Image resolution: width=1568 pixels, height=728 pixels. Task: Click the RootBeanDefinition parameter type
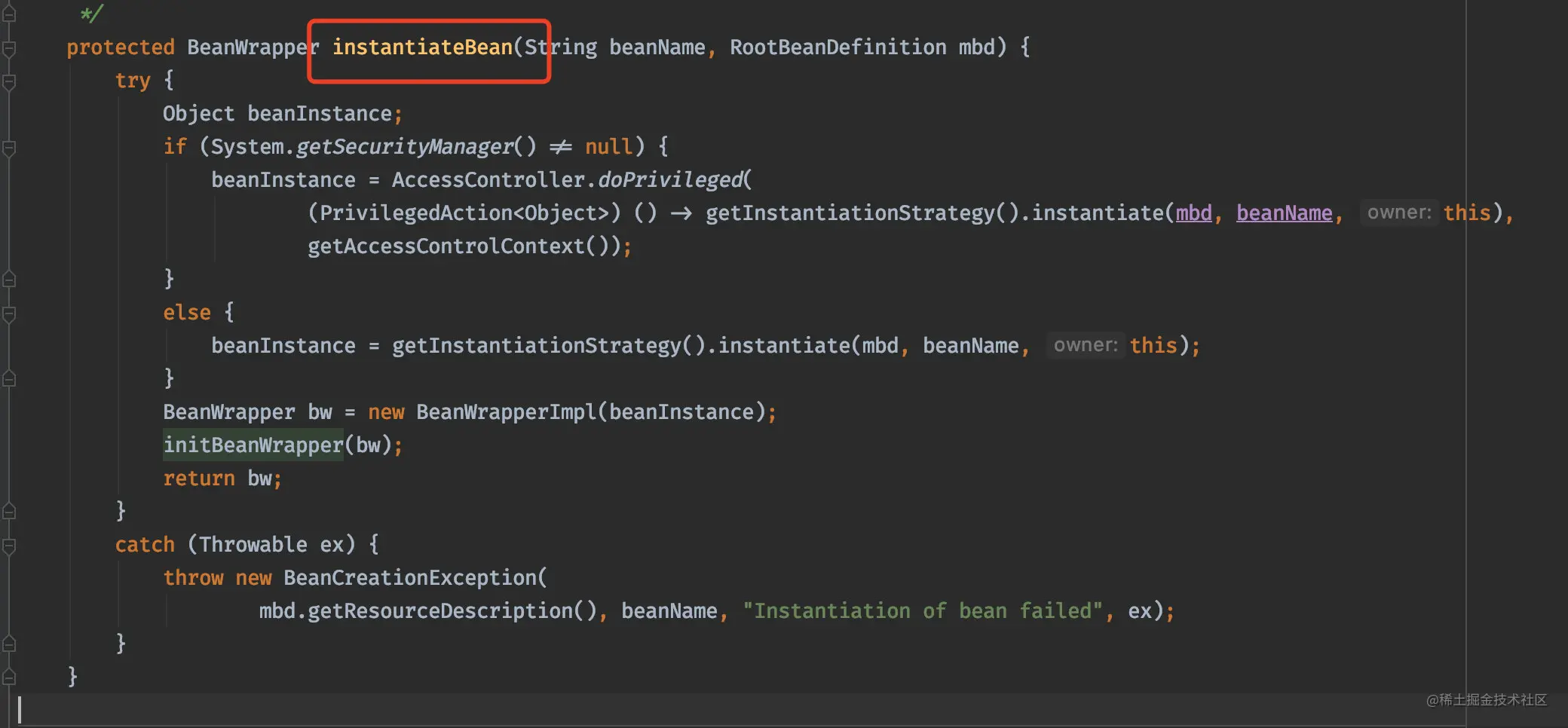pyautogui.click(x=838, y=47)
